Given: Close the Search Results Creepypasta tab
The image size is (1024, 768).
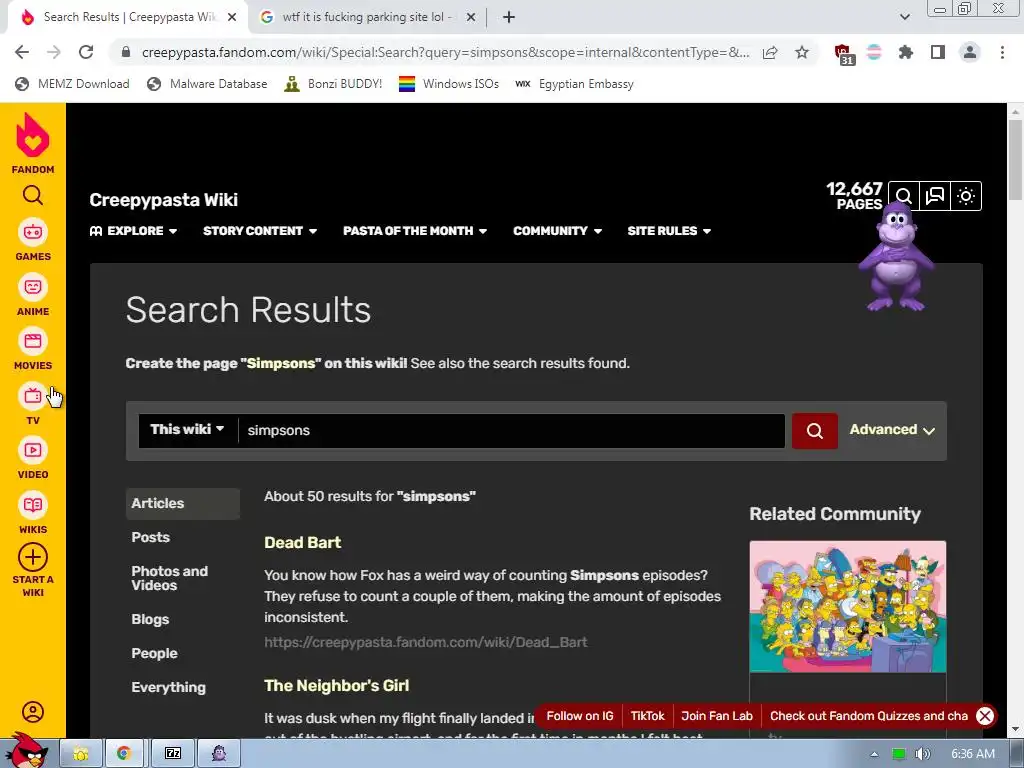Looking at the screenshot, I should tap(232, 17).
